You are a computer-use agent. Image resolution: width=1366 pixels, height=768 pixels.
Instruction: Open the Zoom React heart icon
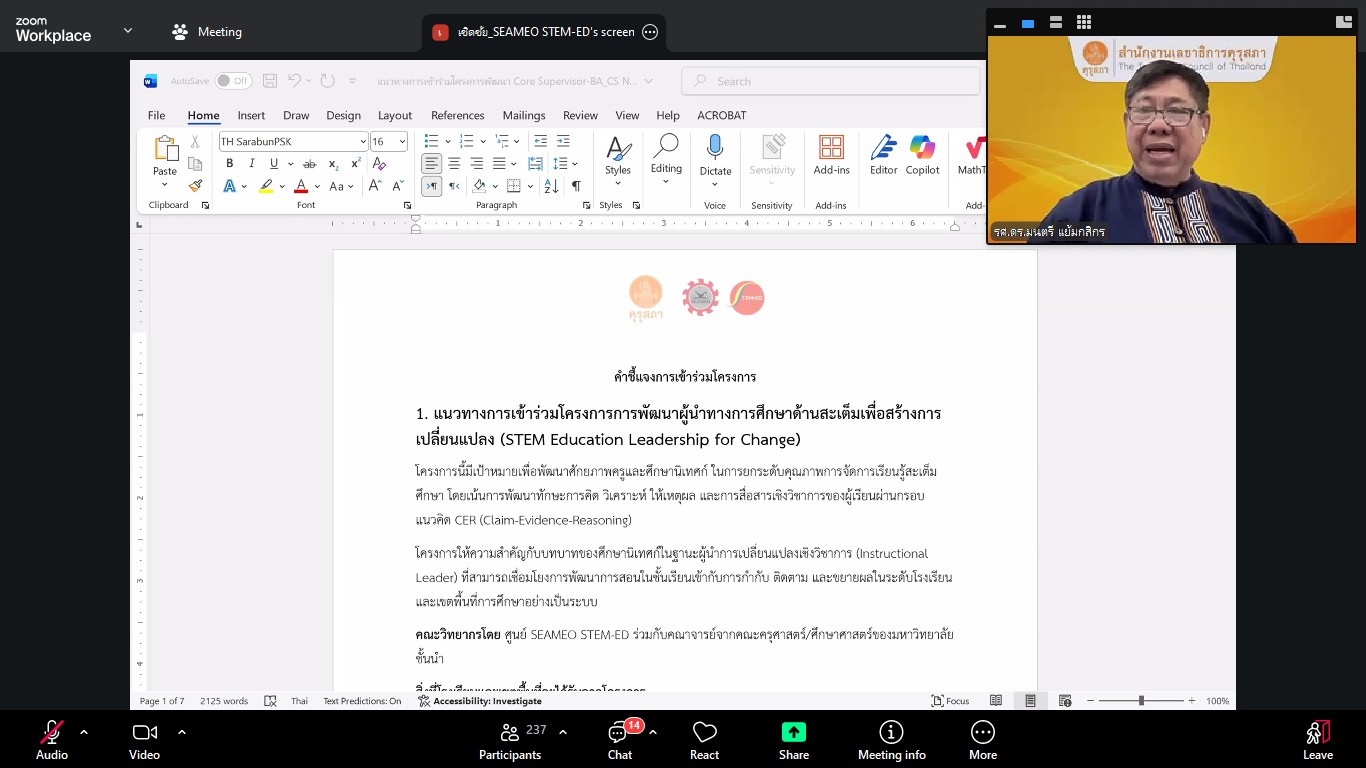(704, 732)
